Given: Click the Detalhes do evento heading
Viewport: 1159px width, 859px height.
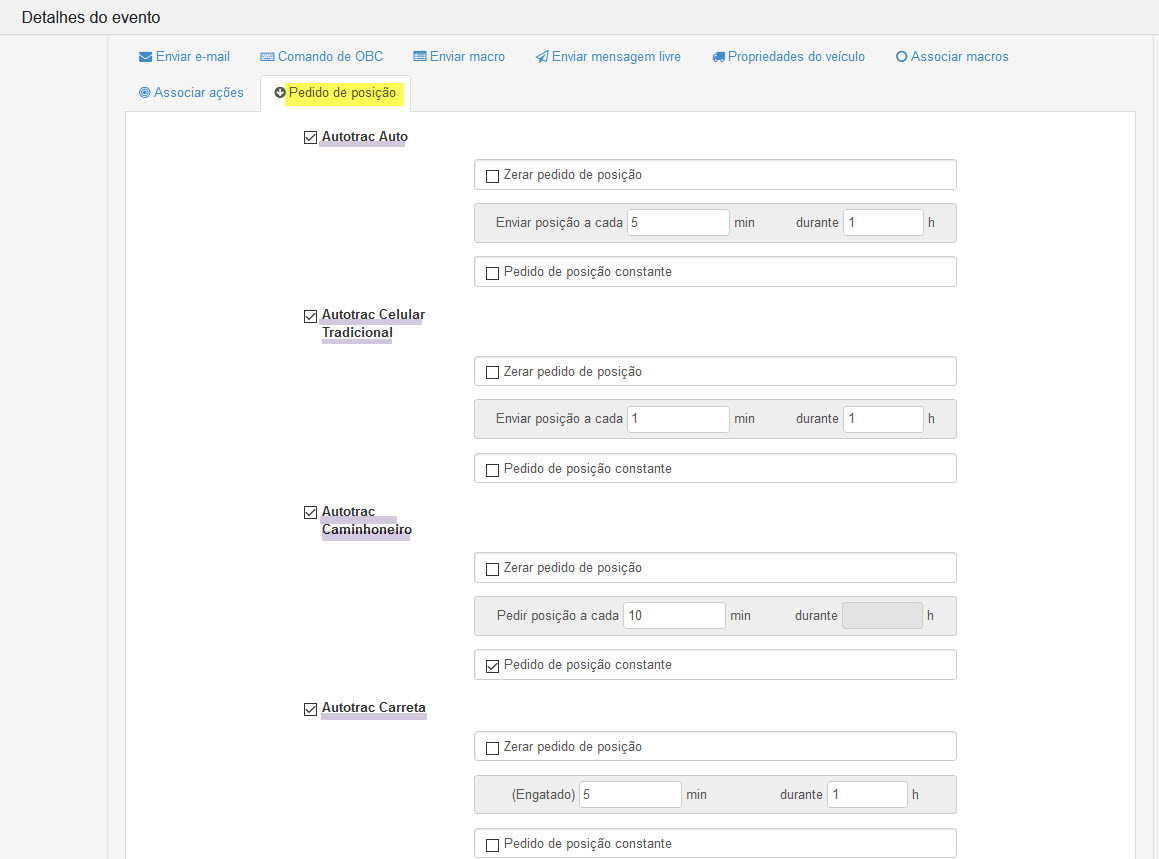Looking at the screenshot, I should click(91, 18).
